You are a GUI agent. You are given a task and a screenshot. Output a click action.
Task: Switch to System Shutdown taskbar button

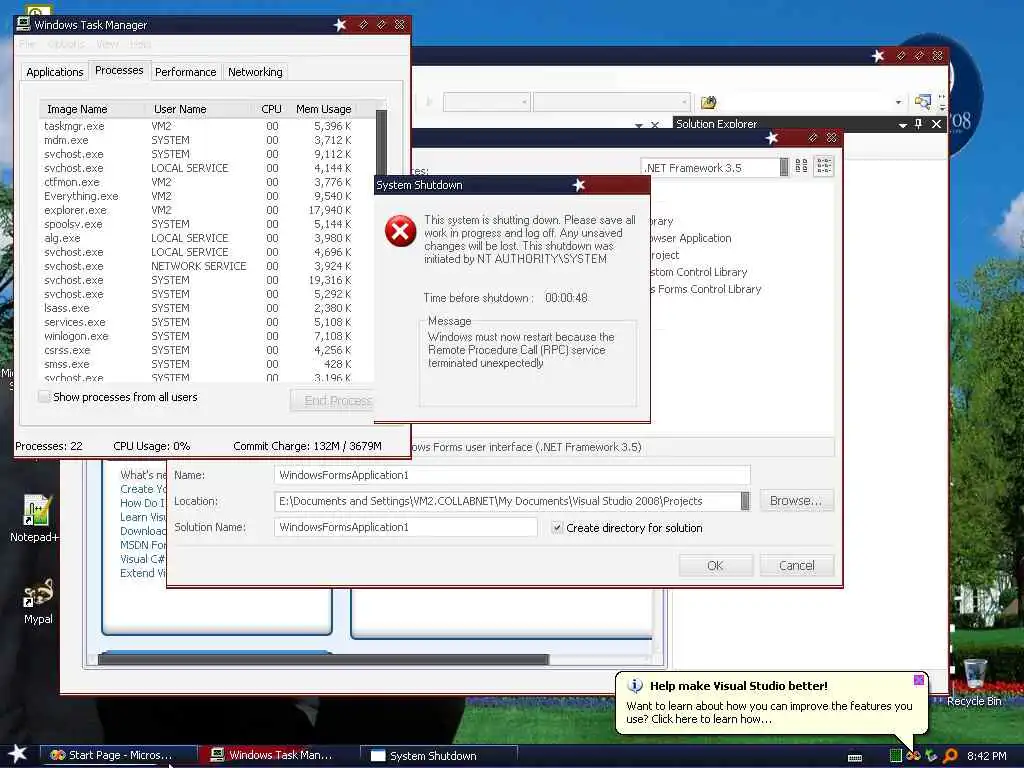(439, 756)
